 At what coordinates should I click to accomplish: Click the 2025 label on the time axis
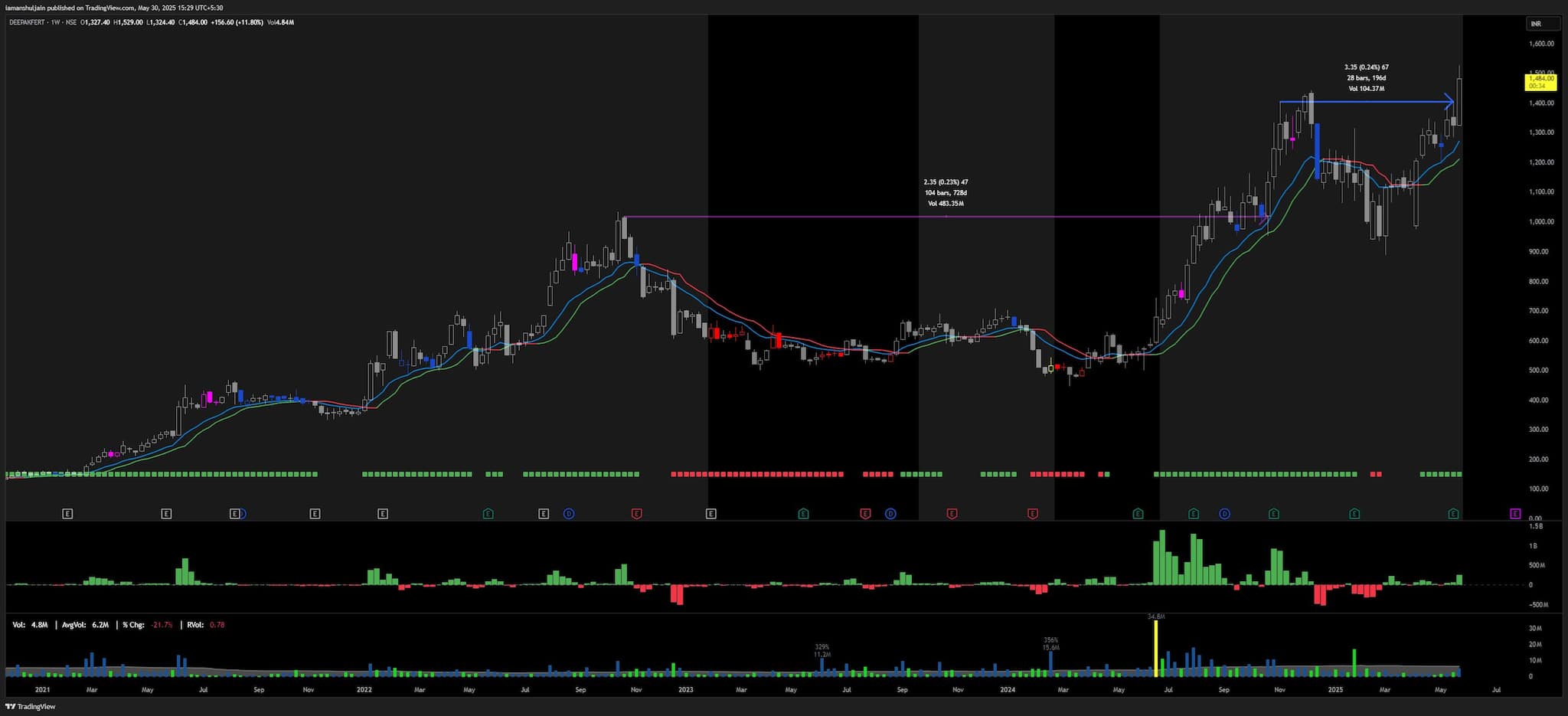[1335, 690]
